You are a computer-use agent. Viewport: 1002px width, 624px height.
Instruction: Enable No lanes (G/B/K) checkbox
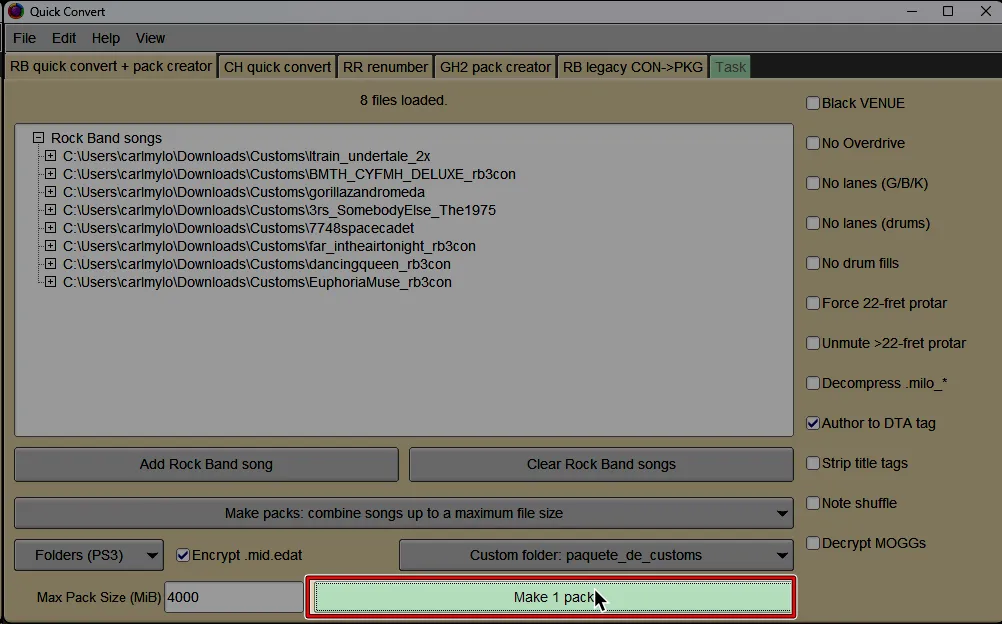coord(813,183)
